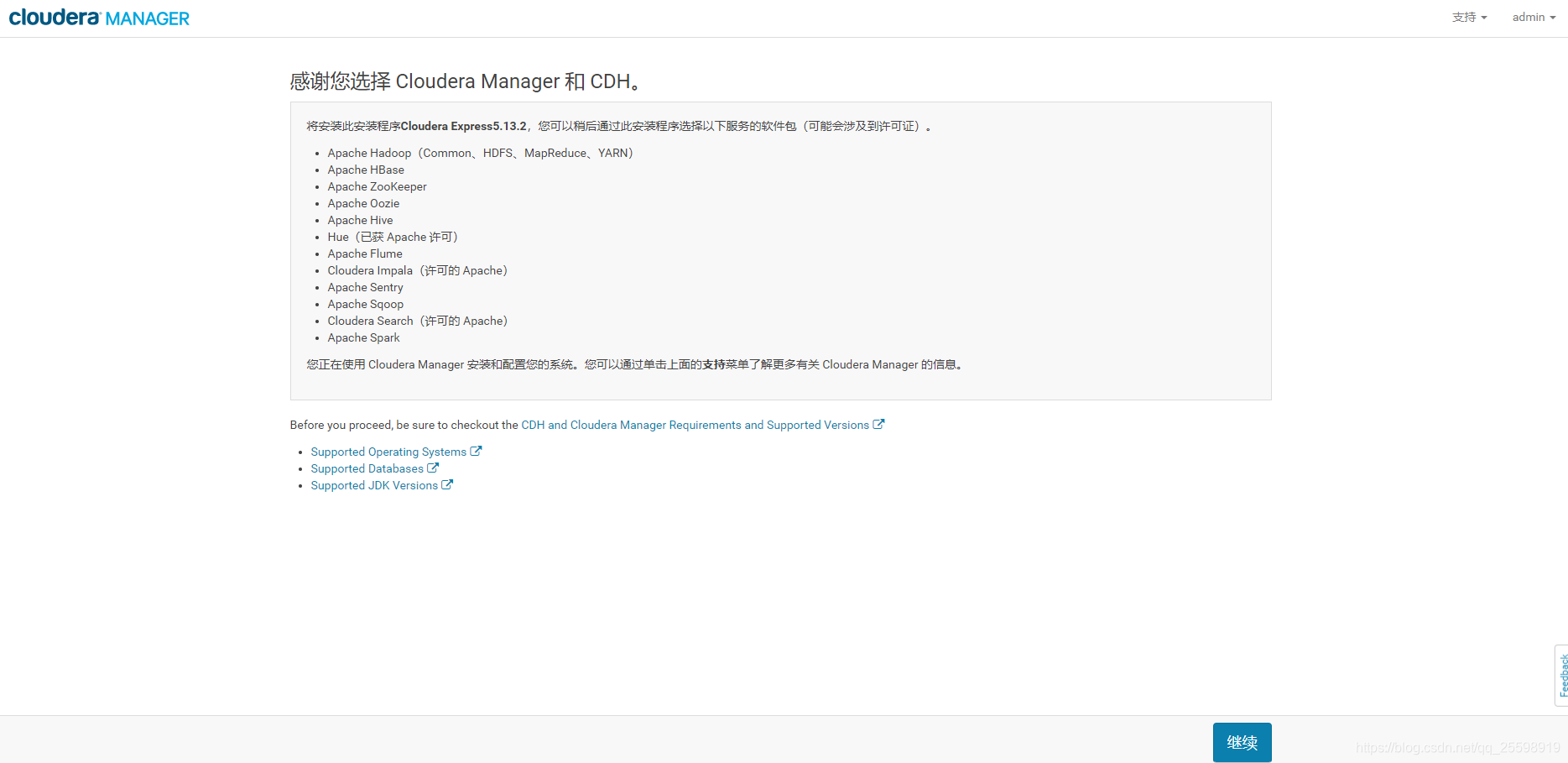Screen dimensions: 1568x763
Task: Click external-link icon beside Supported JDK Versions
Action: [447, 484]
